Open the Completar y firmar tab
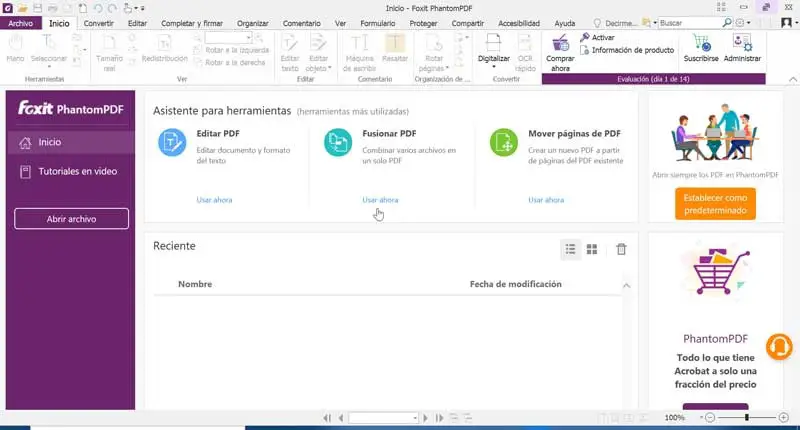This screenshot has height=430, width=800. coord(192,23)
